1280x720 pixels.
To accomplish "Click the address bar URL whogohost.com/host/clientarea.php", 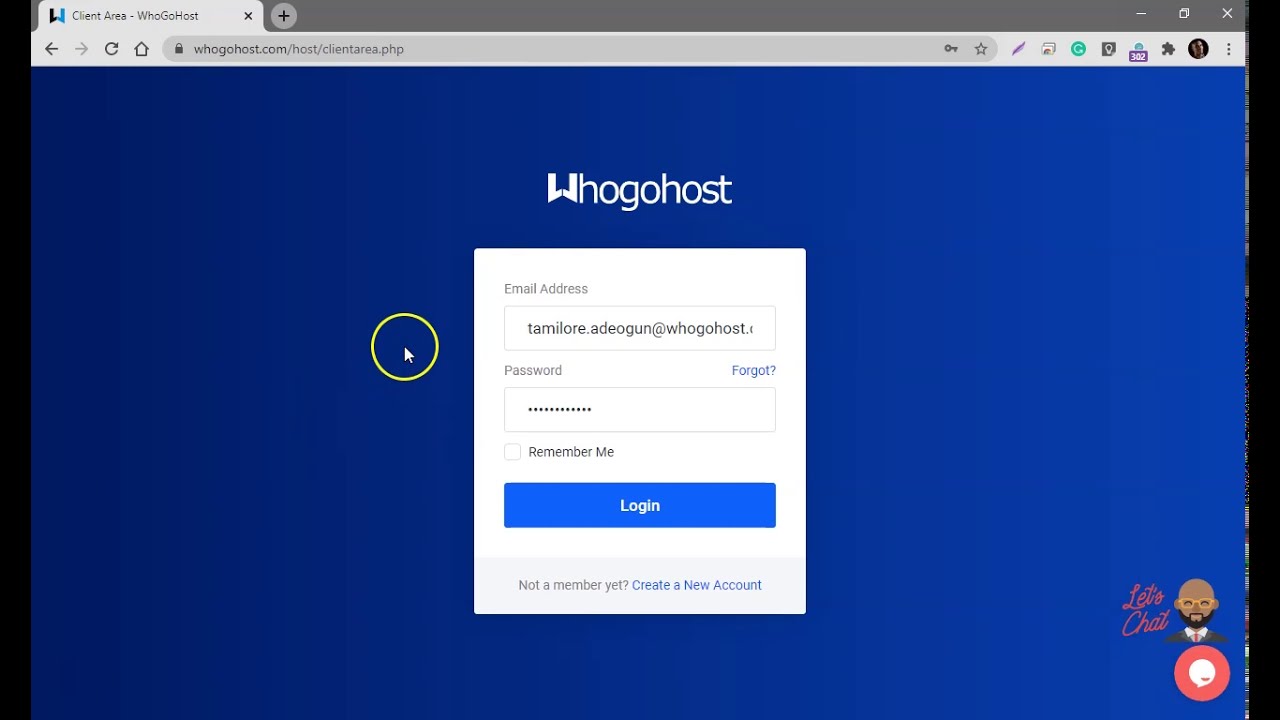I will point(299,49).
